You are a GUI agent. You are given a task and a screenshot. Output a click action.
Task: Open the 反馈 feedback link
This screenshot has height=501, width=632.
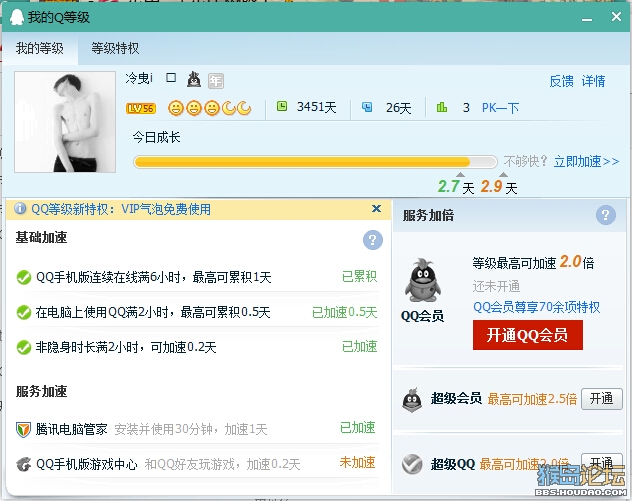tap(561, 81)
